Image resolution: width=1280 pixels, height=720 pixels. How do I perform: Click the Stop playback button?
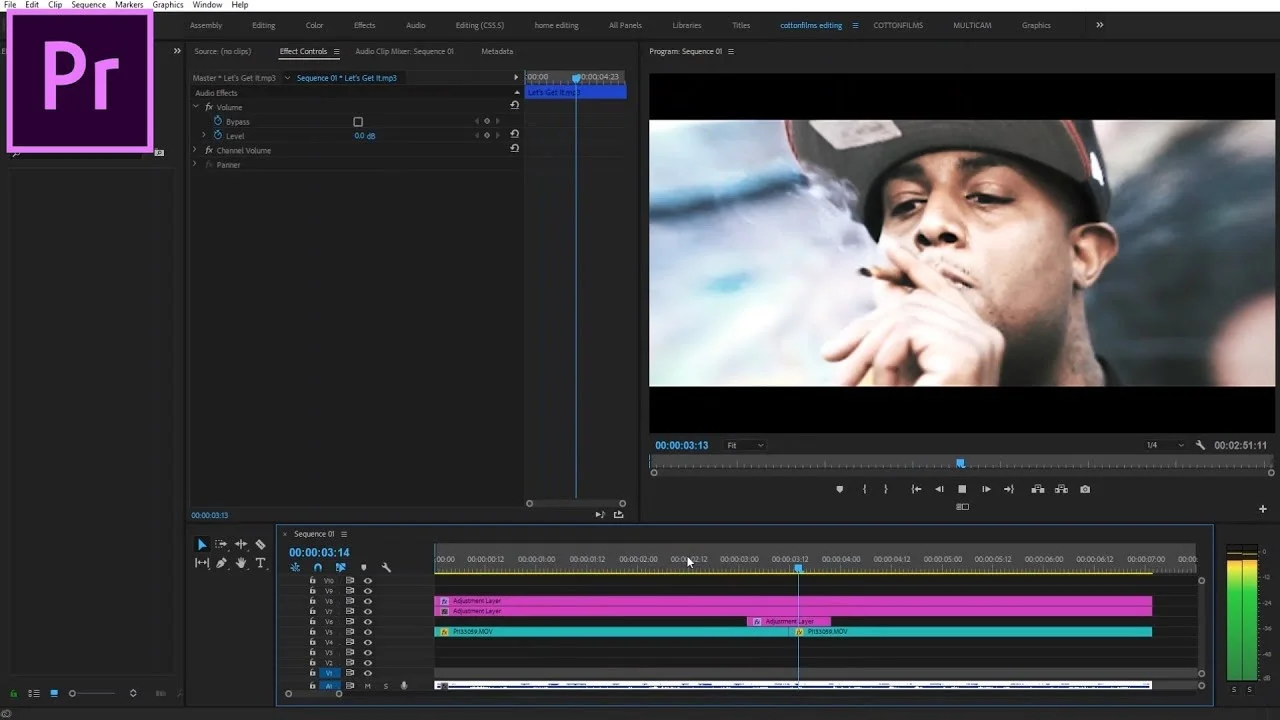tap(962, 489)
